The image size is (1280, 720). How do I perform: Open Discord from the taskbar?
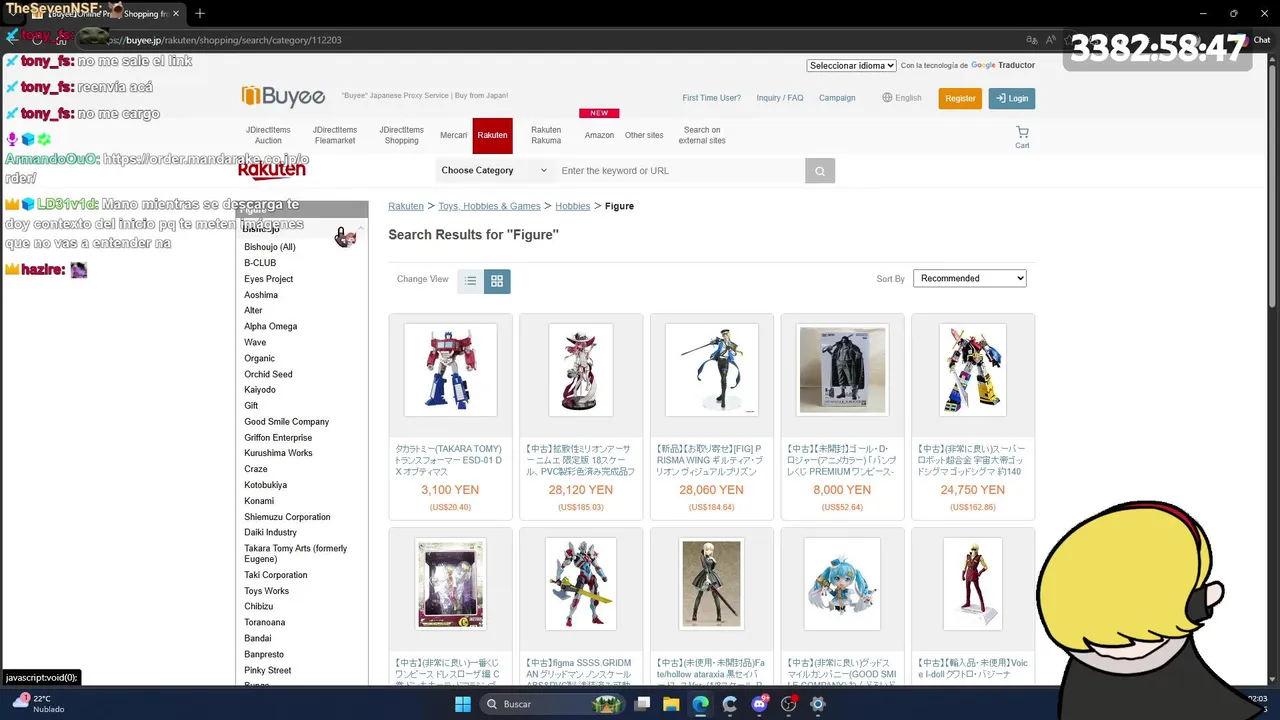click(x=759, y=704)
